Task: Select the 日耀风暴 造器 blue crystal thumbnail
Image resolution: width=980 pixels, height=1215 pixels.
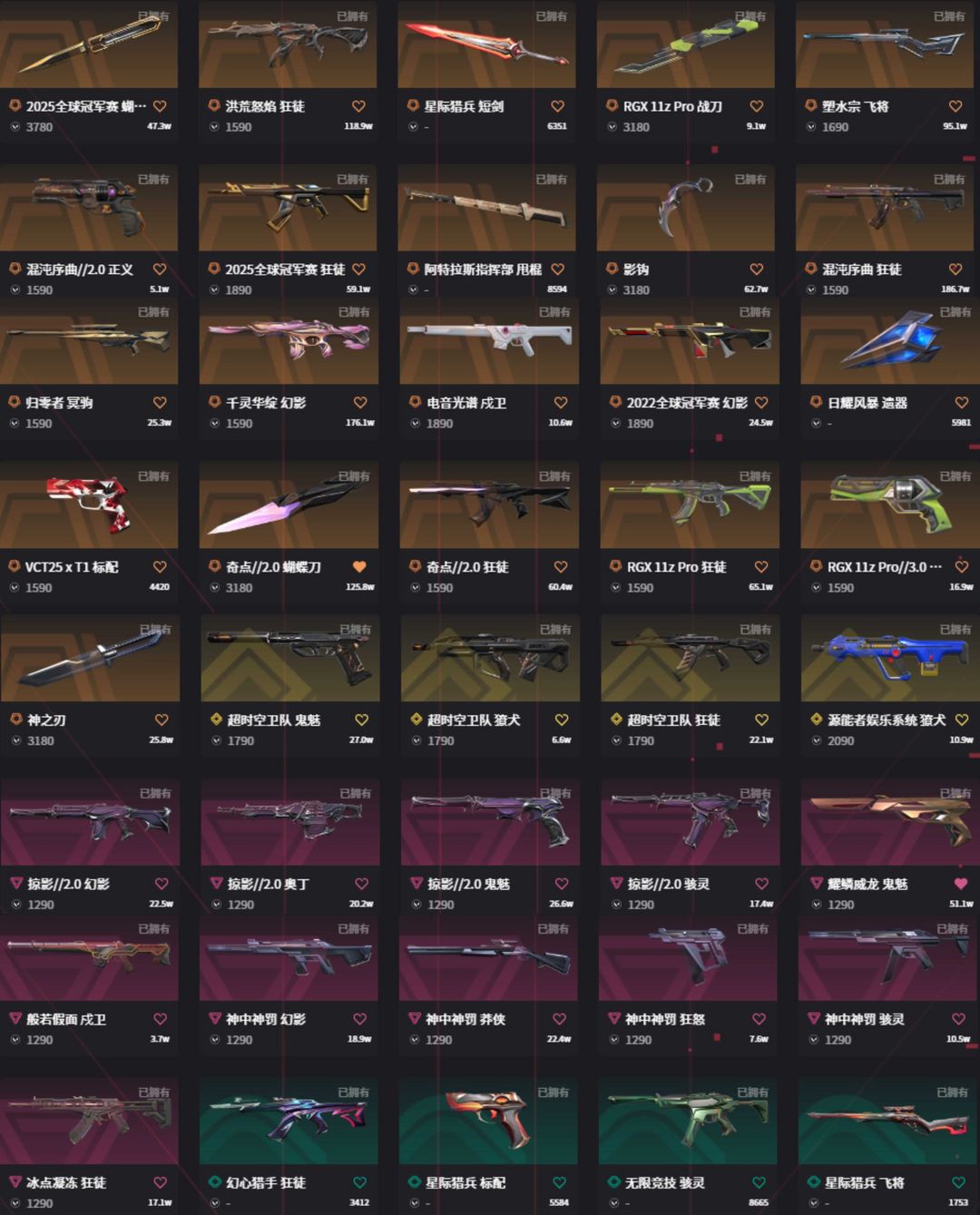Action: 890,340
